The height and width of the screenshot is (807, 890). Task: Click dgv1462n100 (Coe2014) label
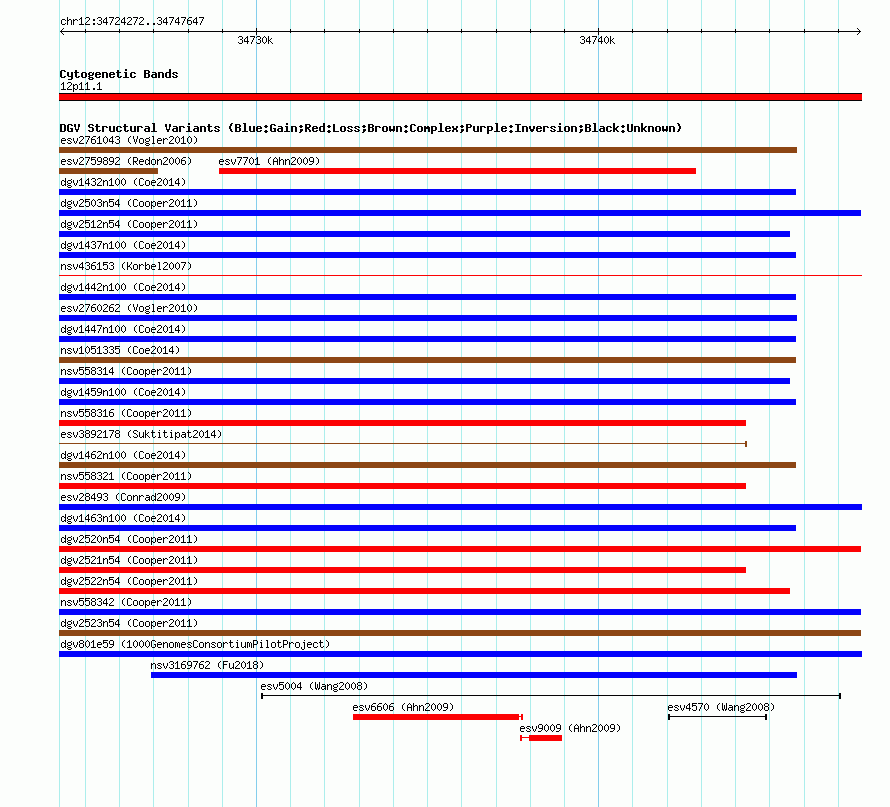click(x=123, y=455)
